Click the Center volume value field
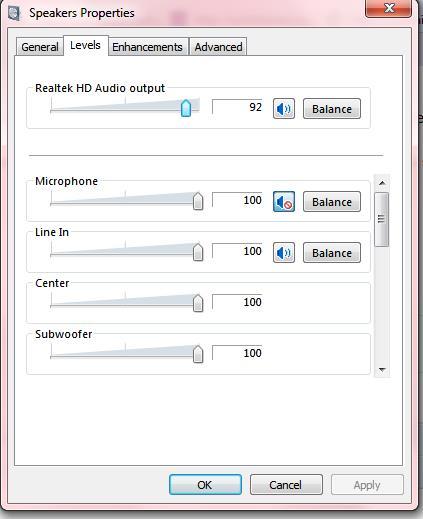 [237, 302]
